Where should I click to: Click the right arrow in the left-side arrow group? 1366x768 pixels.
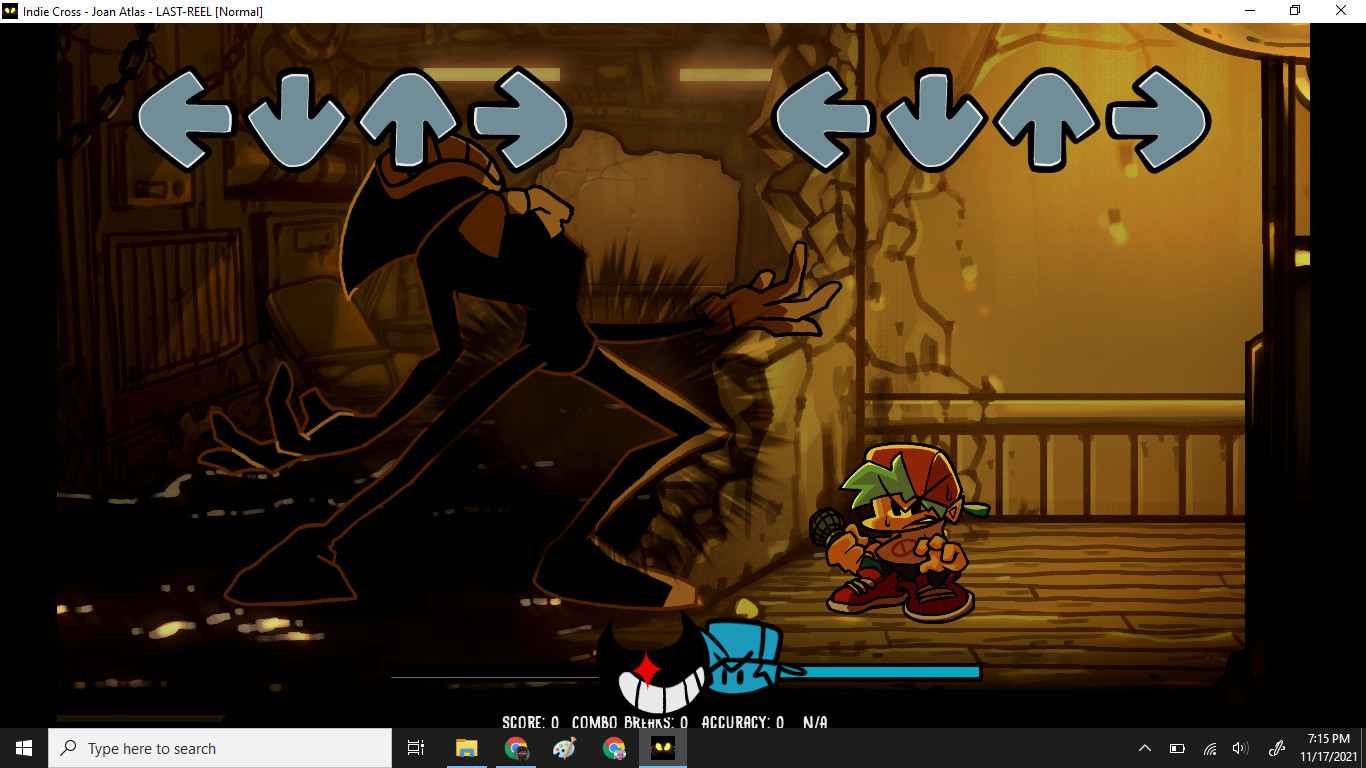pyautogui.click(x=520, y=120)
